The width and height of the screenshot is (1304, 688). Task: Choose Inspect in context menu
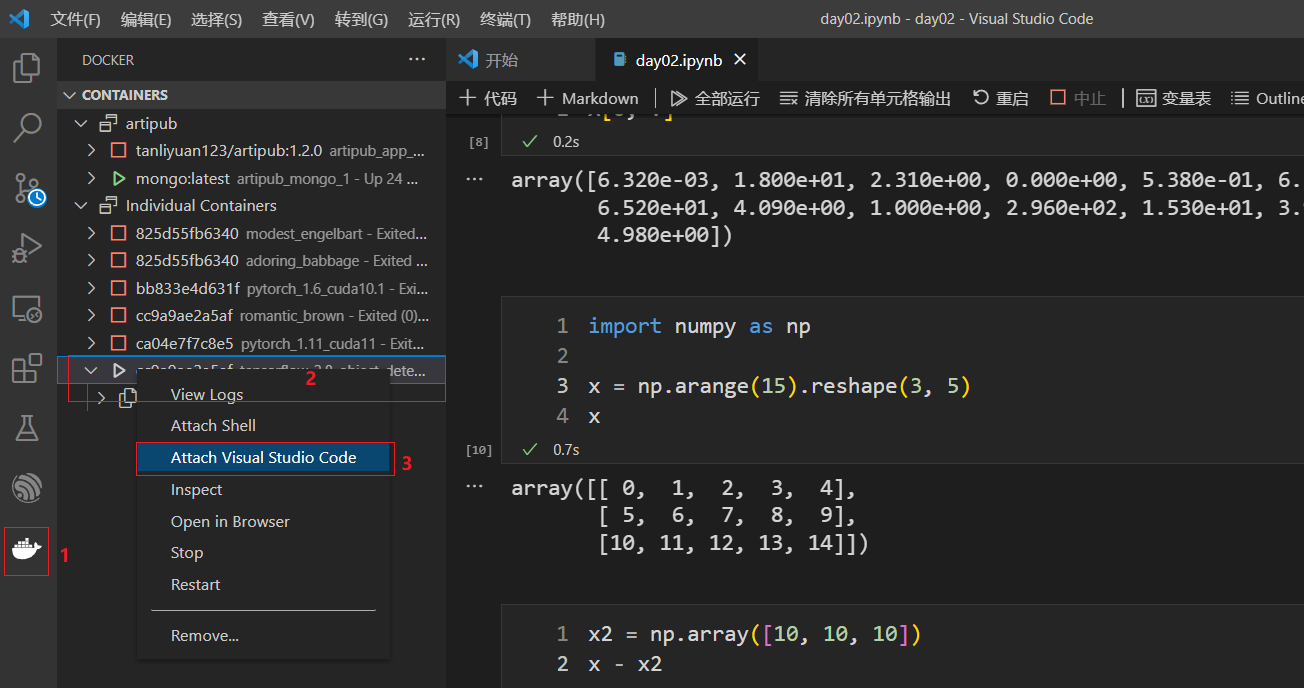coord(263,490)
